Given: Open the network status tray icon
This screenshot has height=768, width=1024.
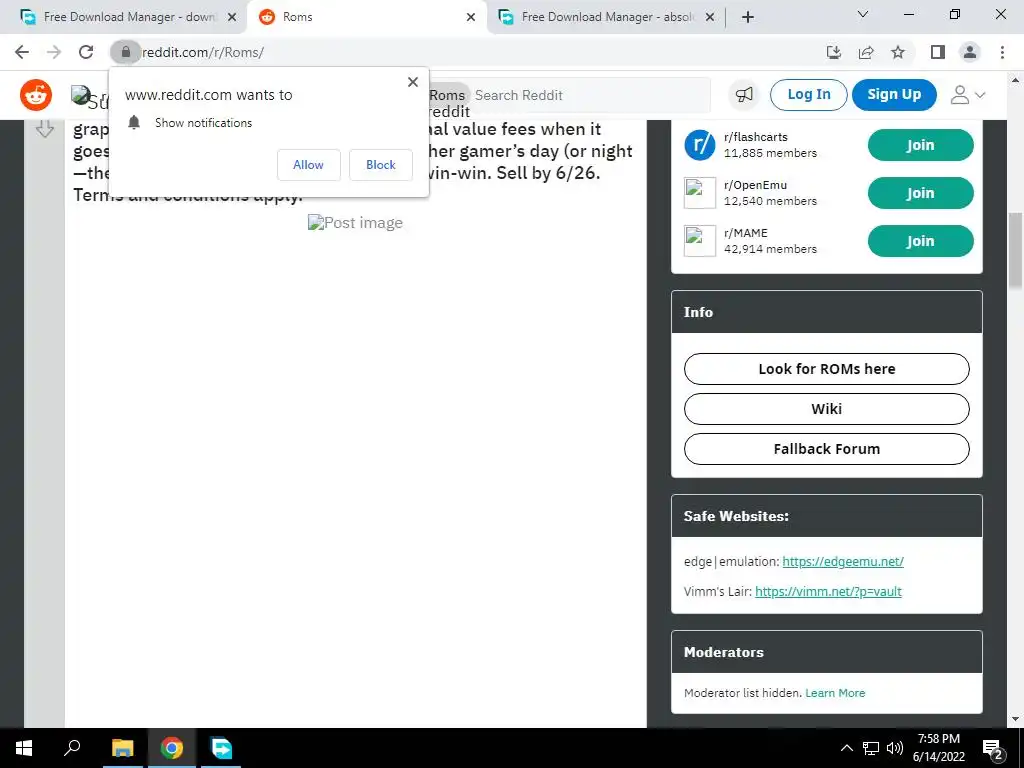Looking at the screenshot, I should tap(871, 748).
